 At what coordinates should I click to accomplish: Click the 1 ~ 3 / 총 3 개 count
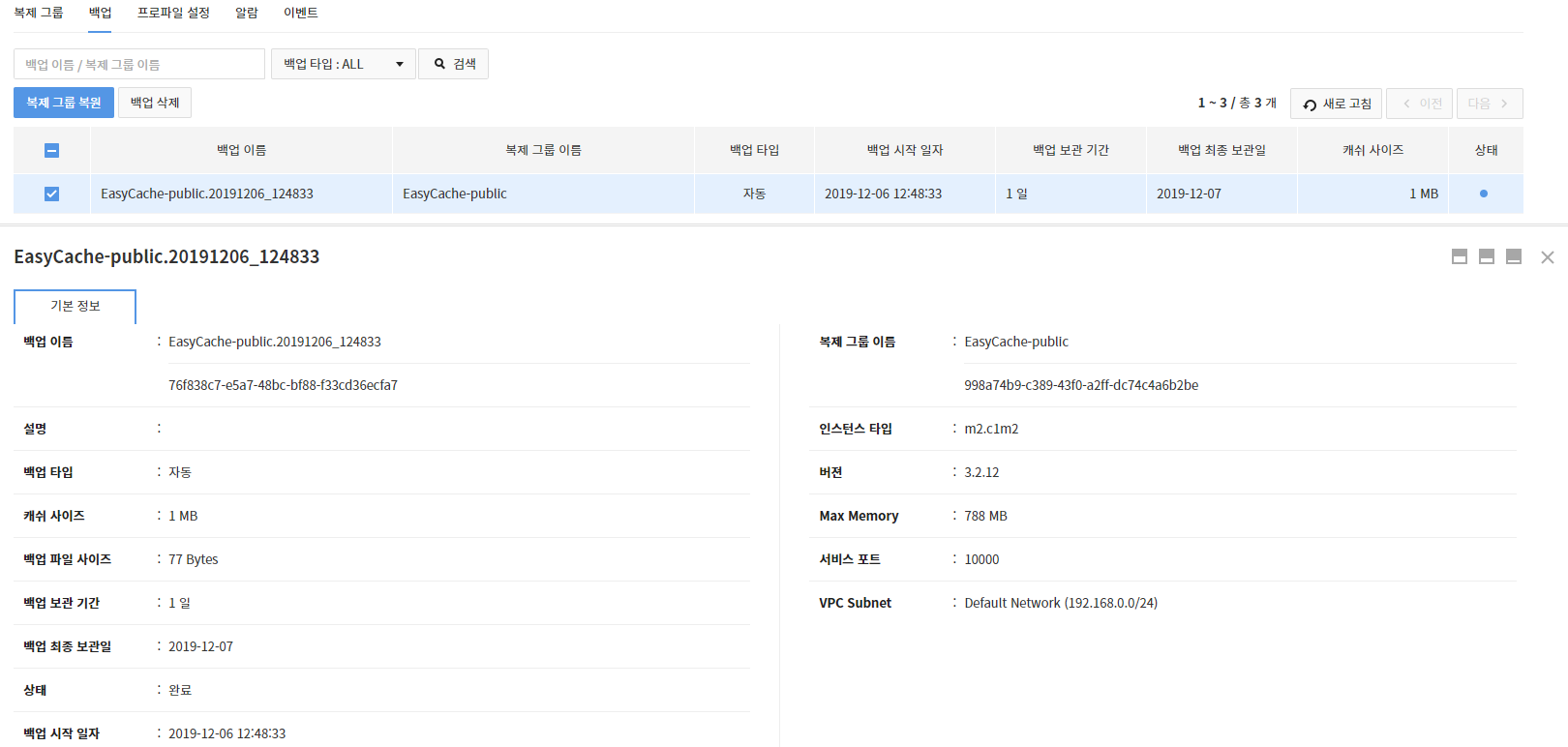pyautogui.click(x=1237, y=103)
